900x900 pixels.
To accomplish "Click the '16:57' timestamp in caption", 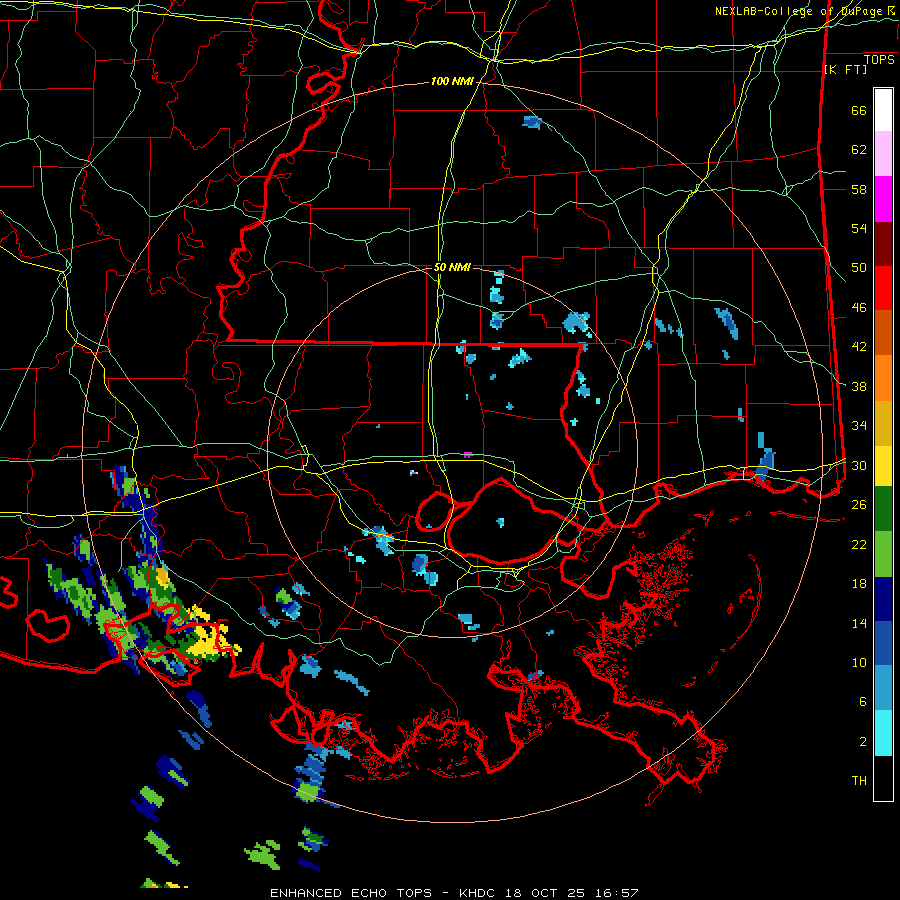I will pos(617,893).
